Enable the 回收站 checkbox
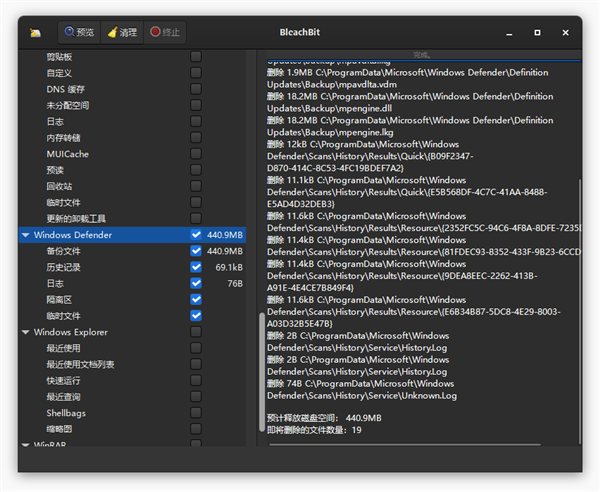This screenshot has width=600, height=492. [196, 186]
